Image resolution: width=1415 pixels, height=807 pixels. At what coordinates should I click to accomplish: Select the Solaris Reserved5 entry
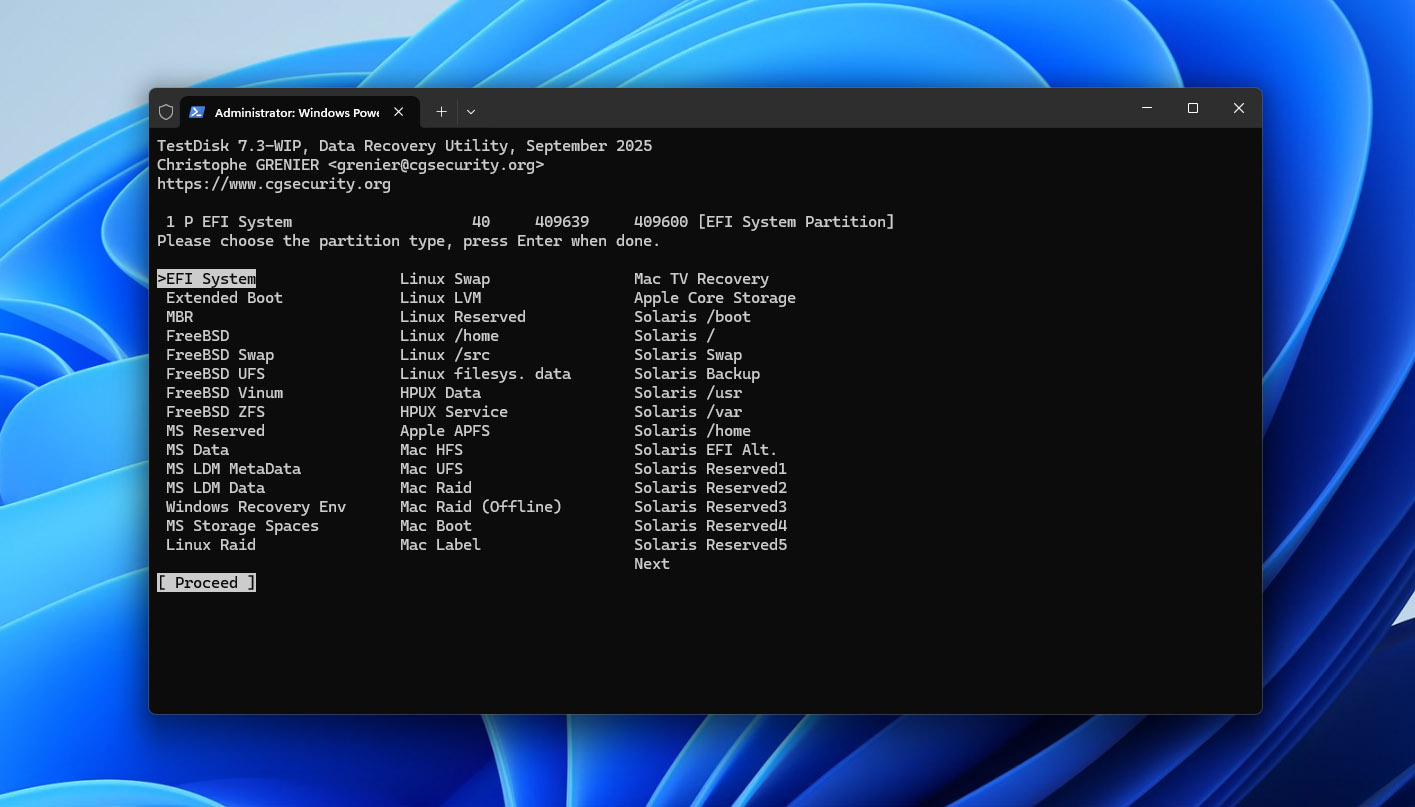click(710, 545)
